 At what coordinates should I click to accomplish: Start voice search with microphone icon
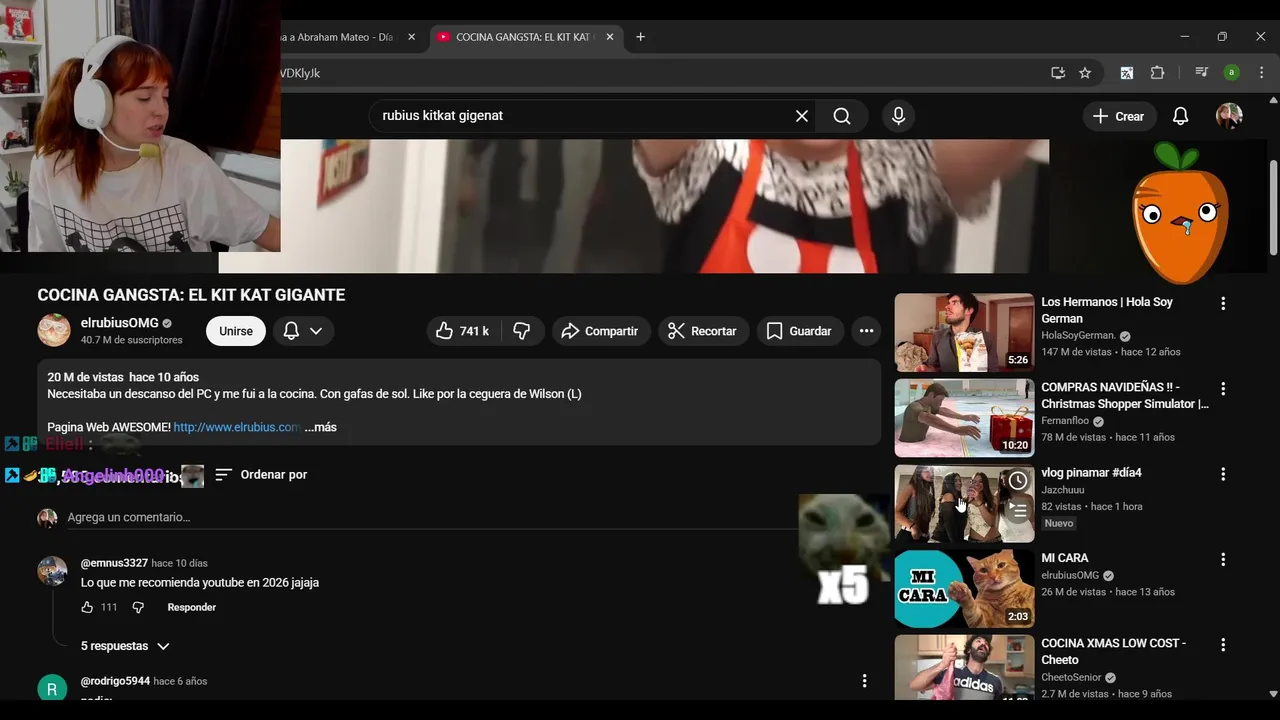pyautogui.click(x=898, y=116)
